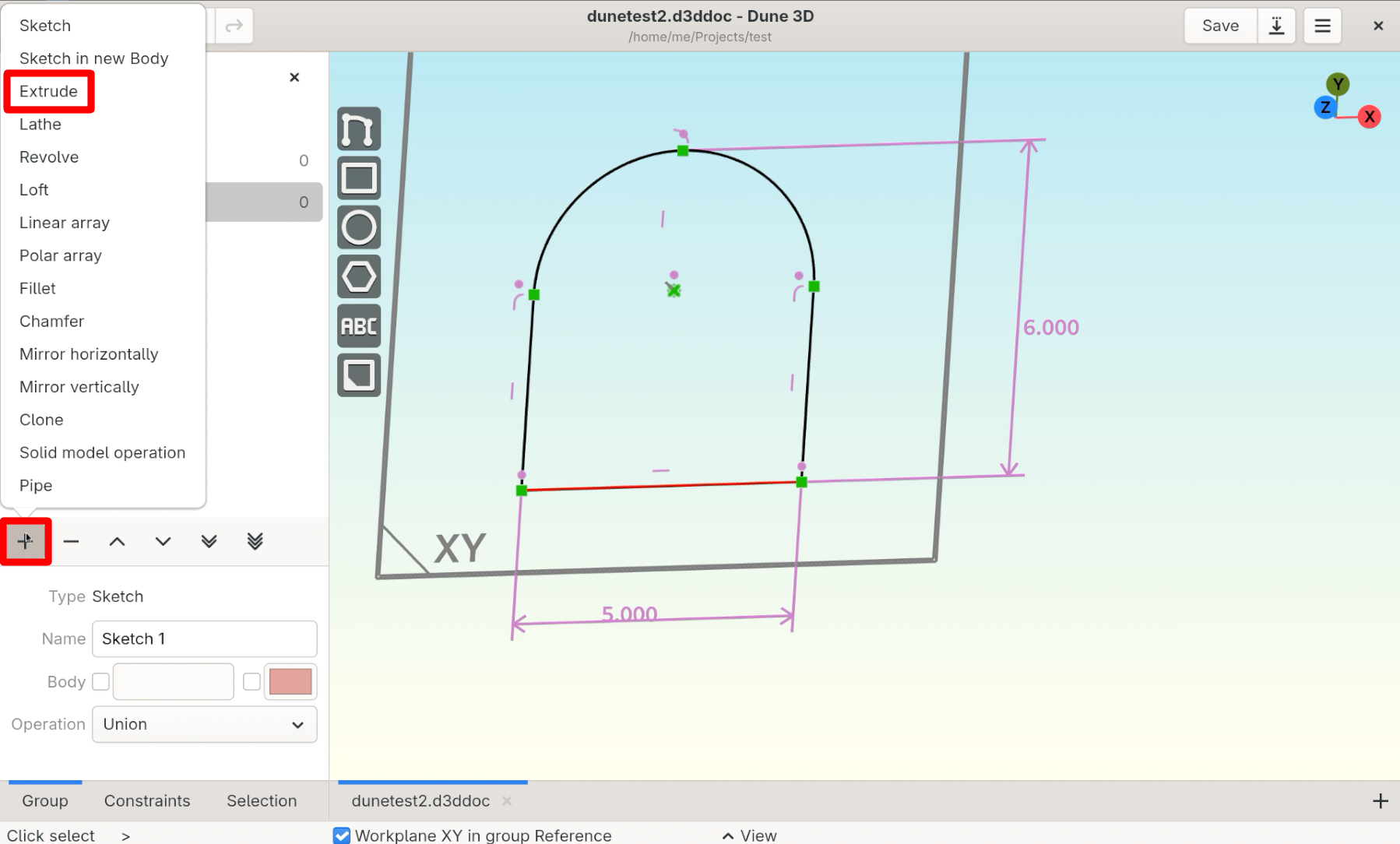Screen dimensions: 1400x844
Task: Select Extrude from the group menu
Action: coord(103,91)
